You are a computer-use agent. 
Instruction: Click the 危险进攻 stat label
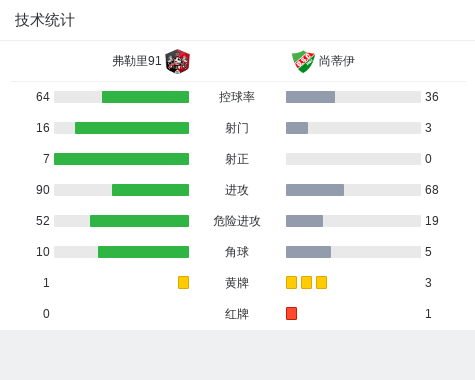pyautogui.click(x=237, y=221)
